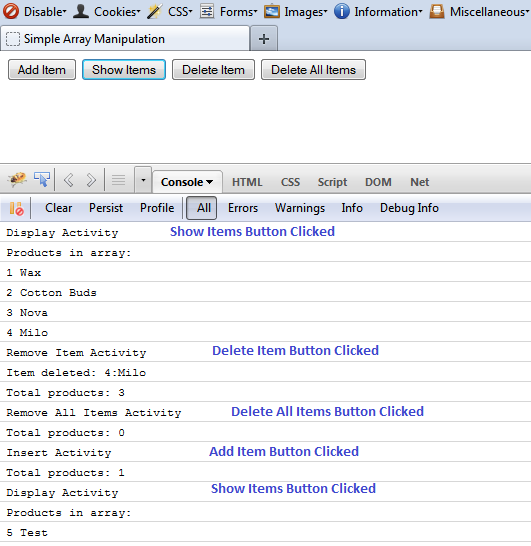Viewport: 531px width, 546px height.
Task: Click the Add Item button
Action: point(42,70)
